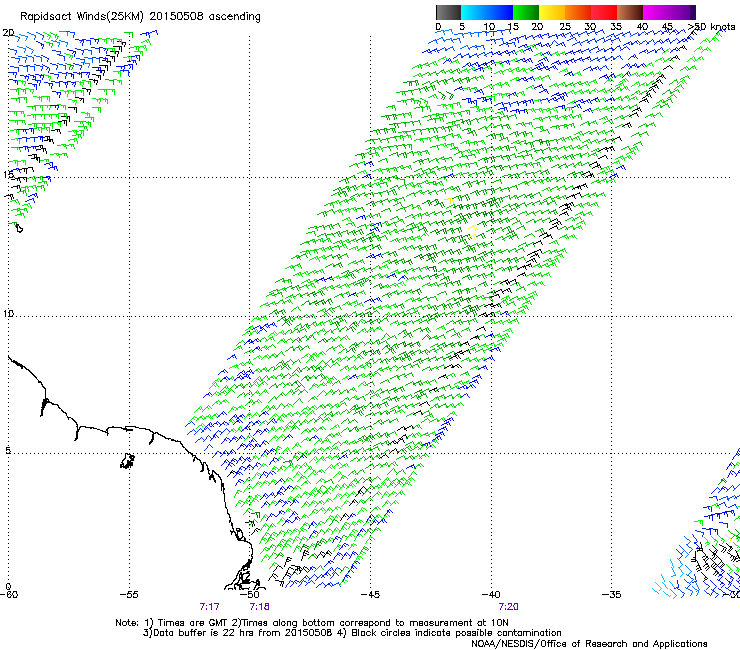740x650 pixels.
Task: Click longitude label "-45" on bottom axis
Action: point(370,594)
